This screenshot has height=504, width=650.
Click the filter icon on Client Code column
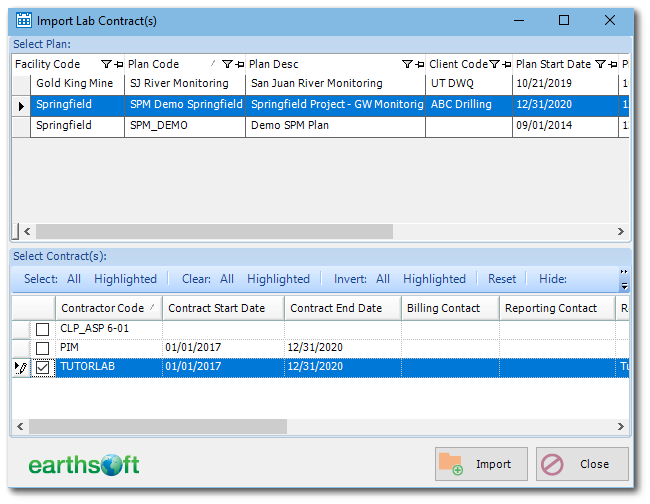[x=494, y=64]
